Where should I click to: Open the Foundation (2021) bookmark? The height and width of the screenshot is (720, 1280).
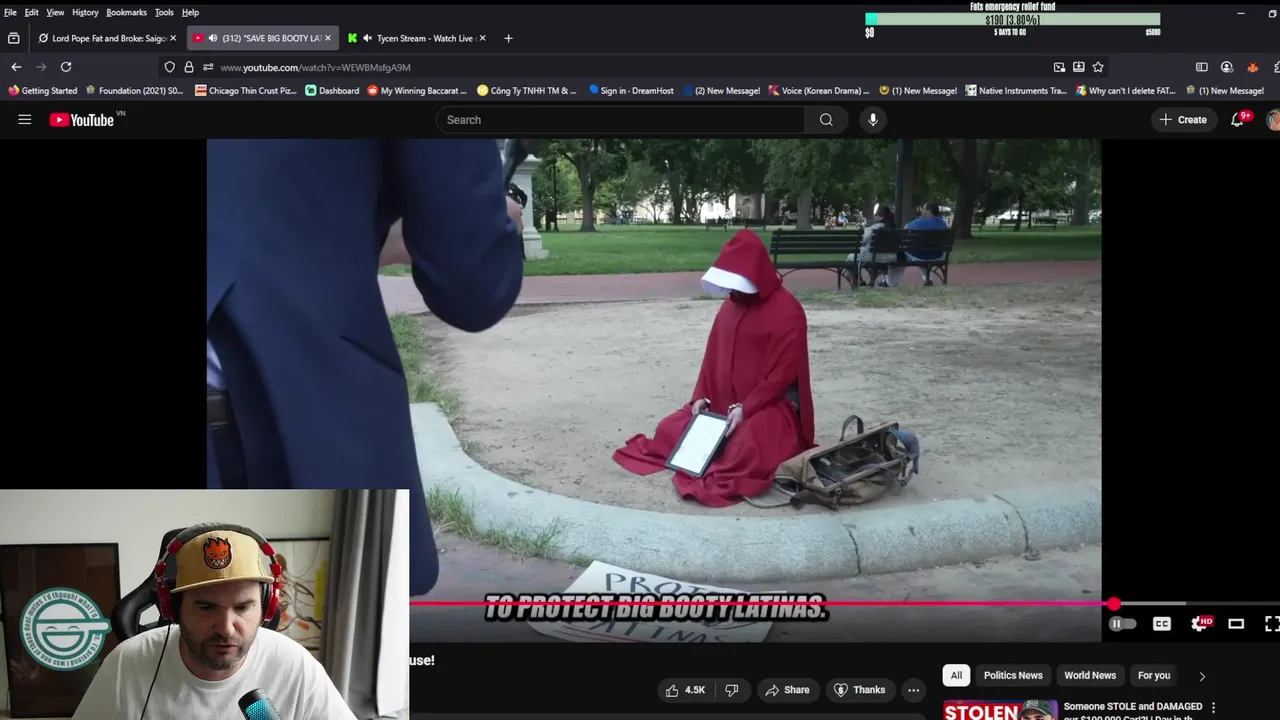[x=135, y=90]
